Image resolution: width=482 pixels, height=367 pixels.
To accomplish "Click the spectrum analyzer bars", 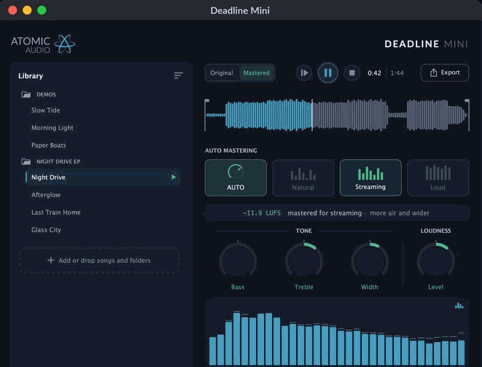I will click(x=337, y=338).
